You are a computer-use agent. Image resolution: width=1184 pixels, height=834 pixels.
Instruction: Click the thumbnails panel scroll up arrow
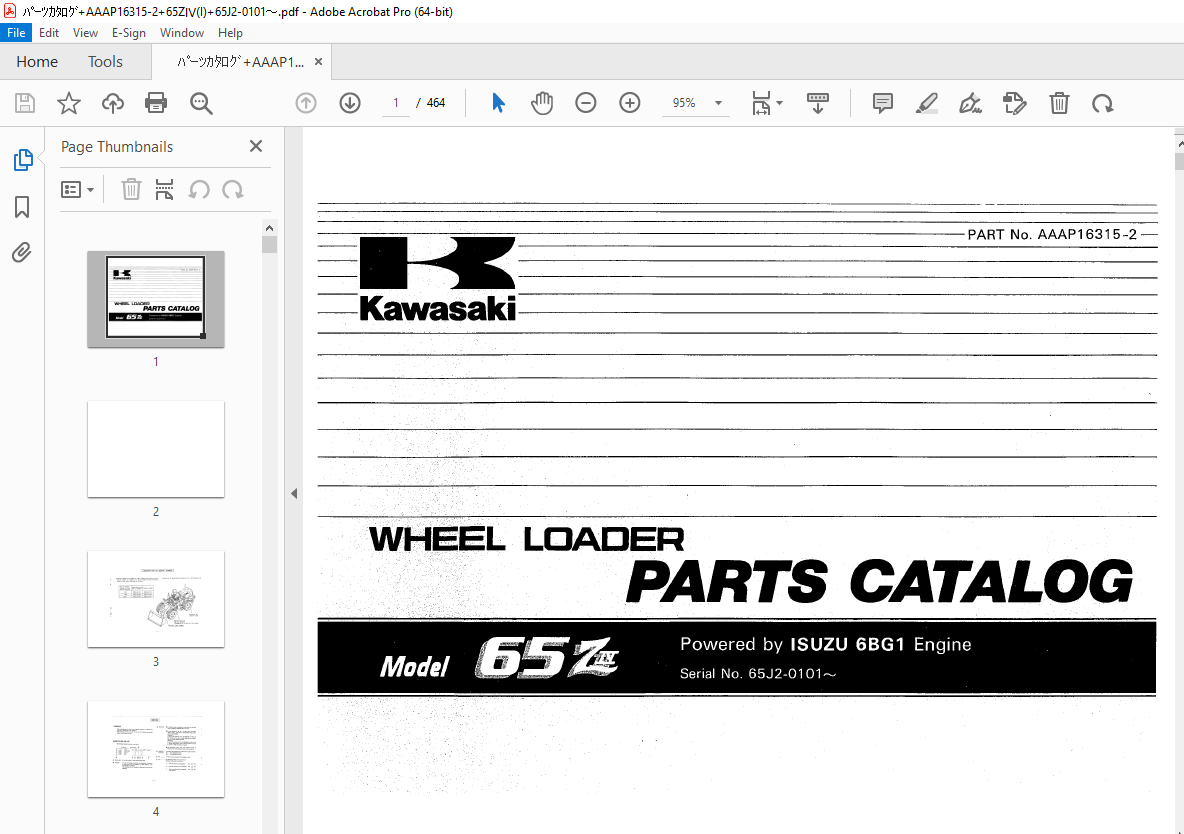(x=270, y=228)
